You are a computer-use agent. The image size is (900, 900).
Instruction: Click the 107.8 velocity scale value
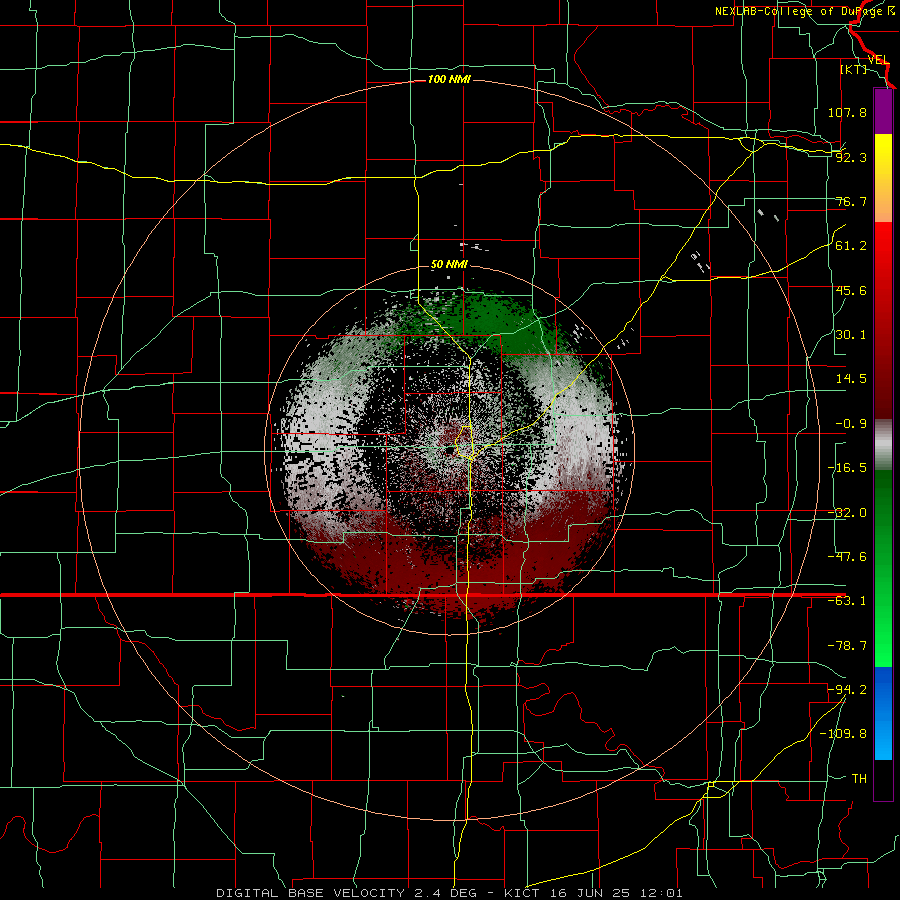pos(847,112)
